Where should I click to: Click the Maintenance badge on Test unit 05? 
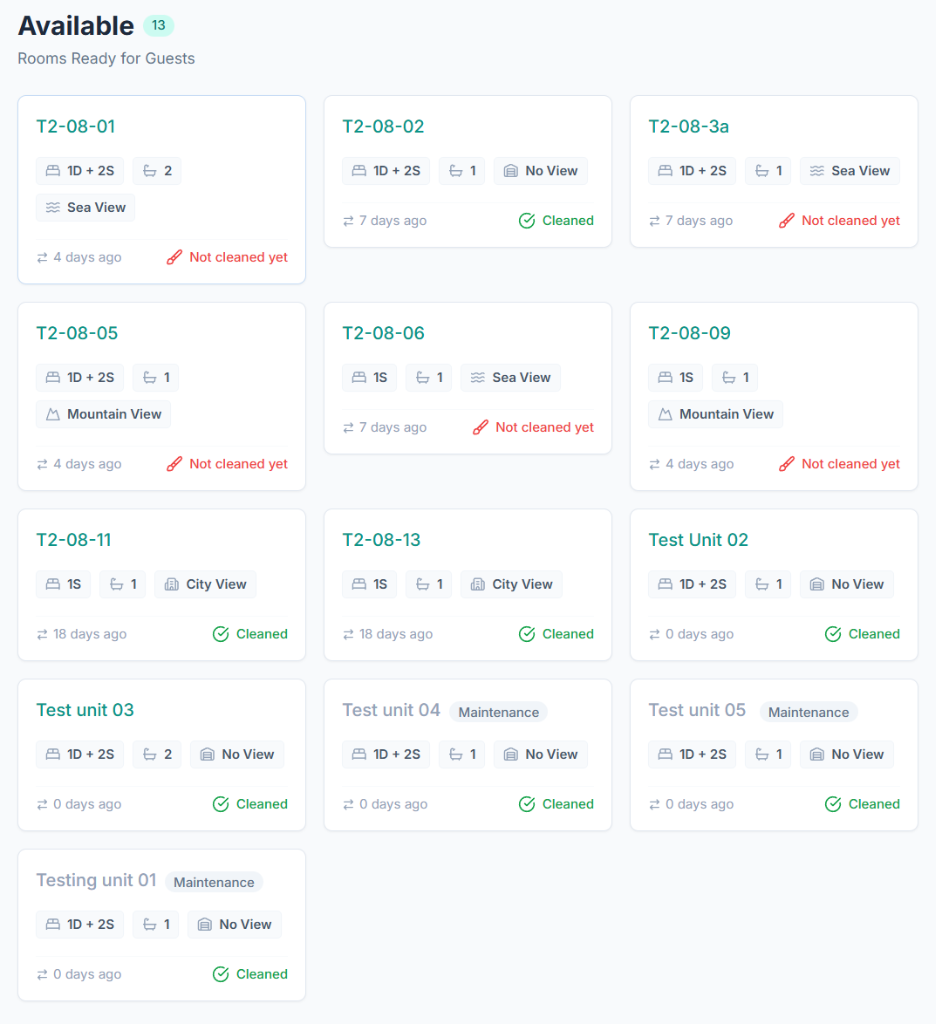click(x=809, y=712)
